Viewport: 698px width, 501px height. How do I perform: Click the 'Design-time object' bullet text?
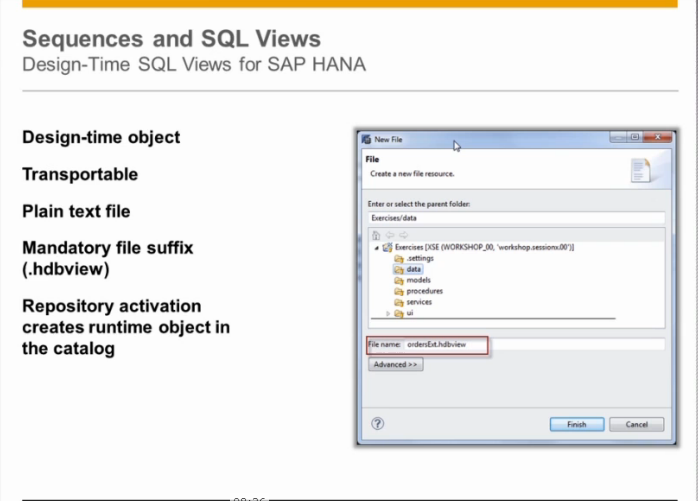point(101,137)
